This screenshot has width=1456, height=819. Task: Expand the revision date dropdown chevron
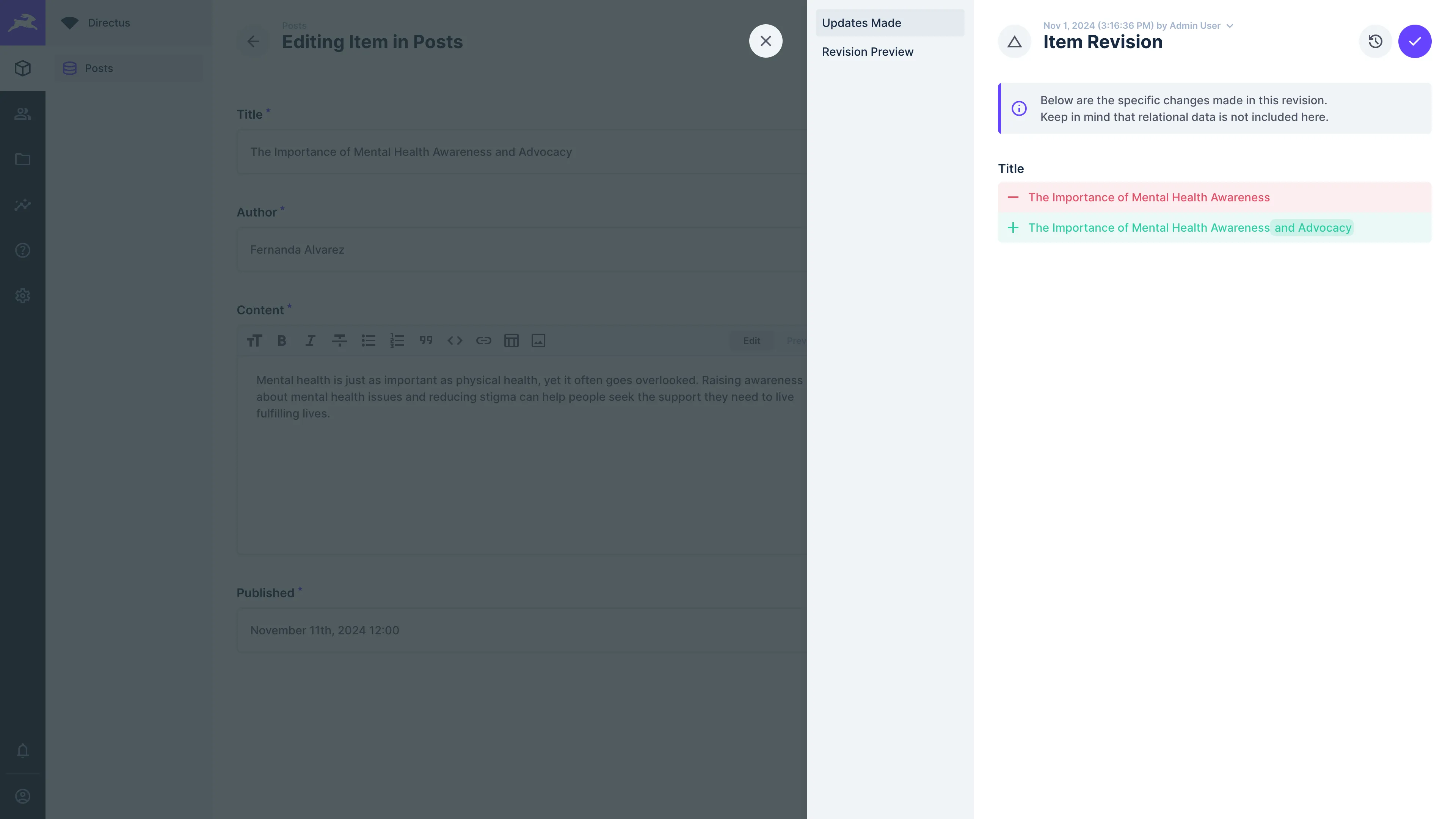(x=1230, y=26)
